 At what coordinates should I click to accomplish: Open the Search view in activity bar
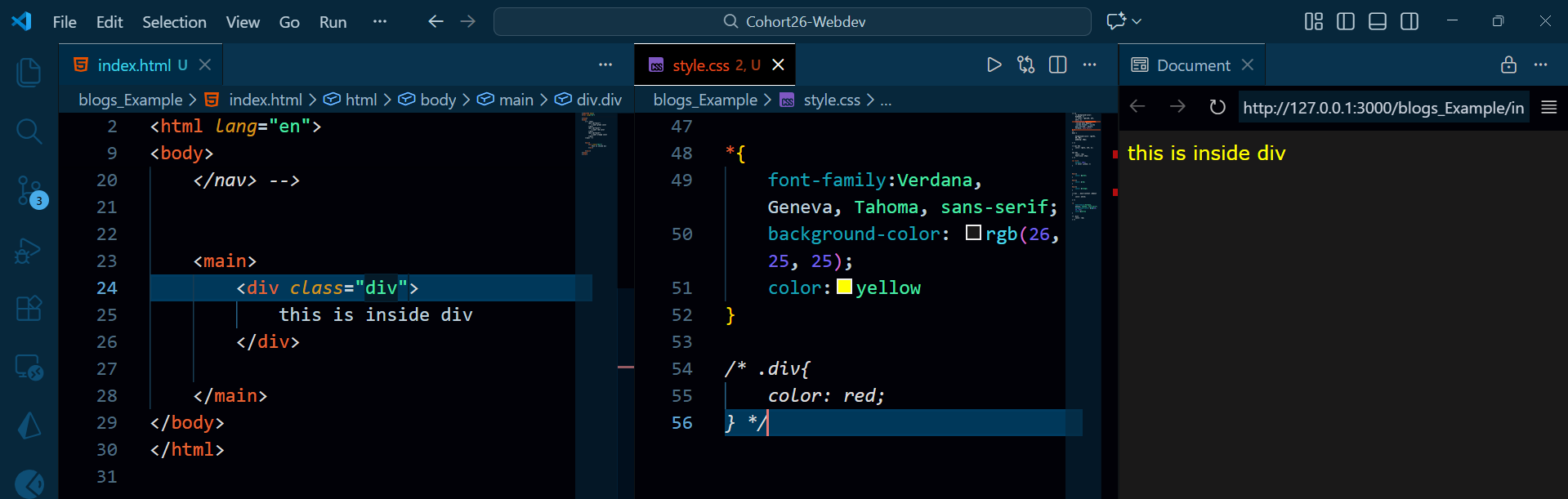tap(29, 131)
